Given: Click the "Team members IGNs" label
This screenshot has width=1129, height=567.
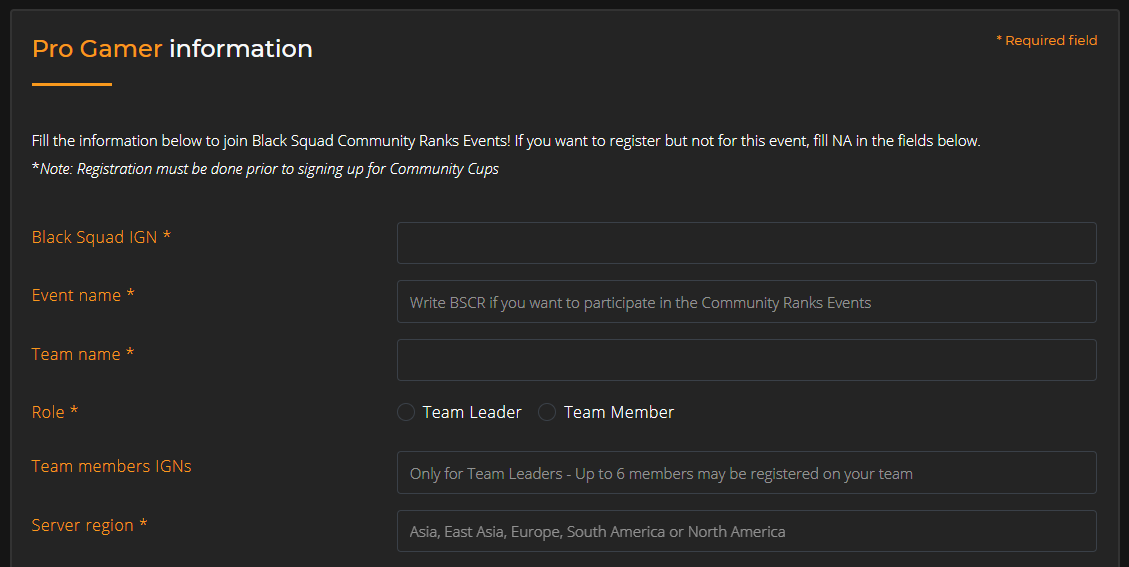Looking at the screenshot, I should (x=111, y=466).
